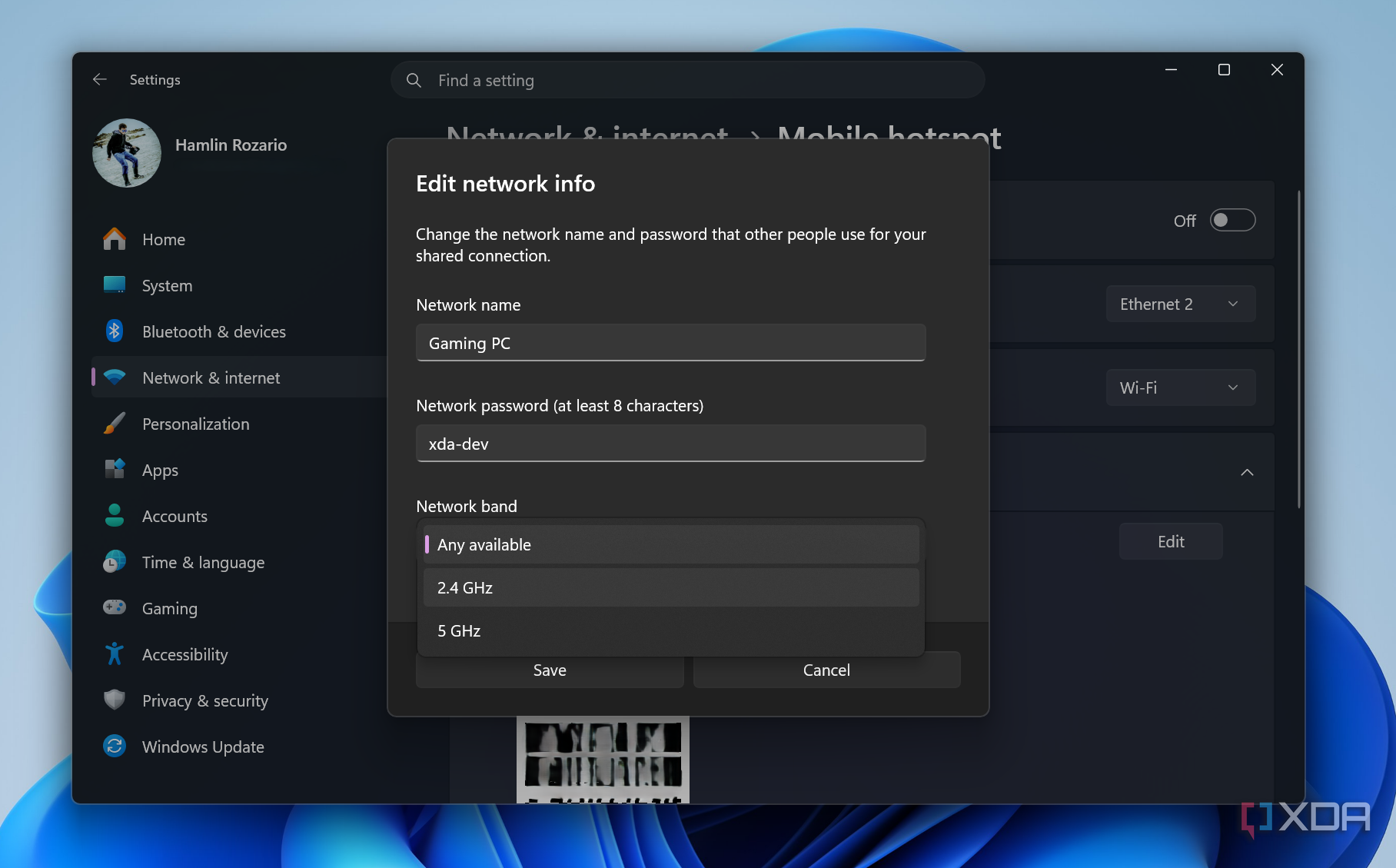The image size is (1396, 868).
Task: Click the hotspot QR code image
Action: pos(603,760)
